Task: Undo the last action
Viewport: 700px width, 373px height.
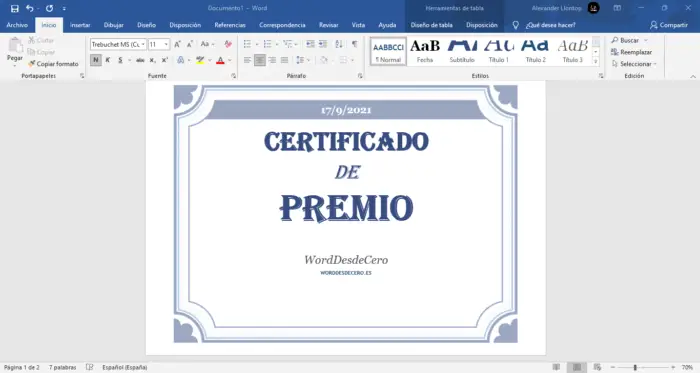Action: point(29,8)
